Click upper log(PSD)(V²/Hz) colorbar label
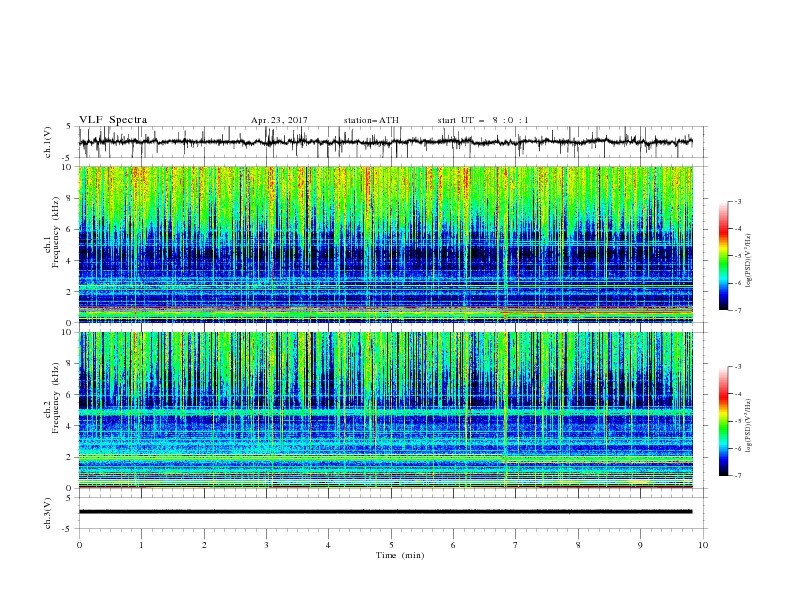This screenshot has width=792, height=612. (x=749, y=261)
